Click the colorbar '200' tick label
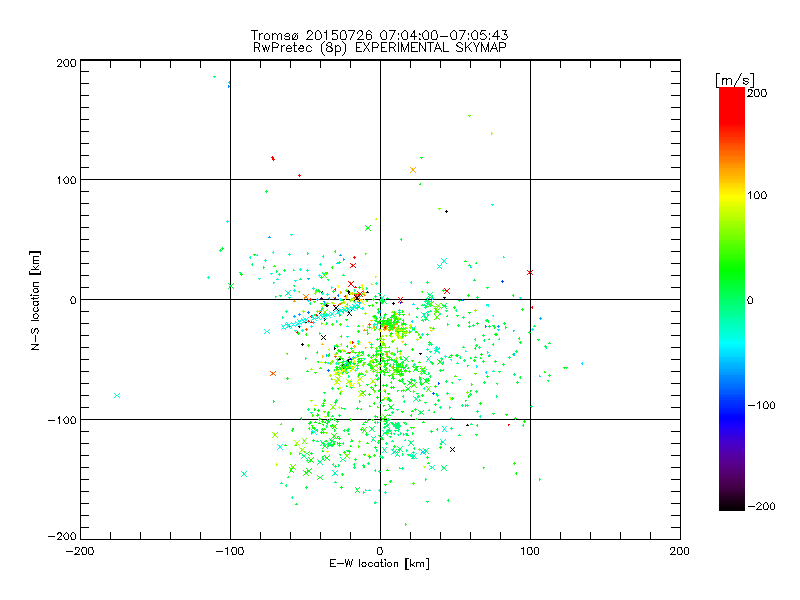Viewport: 800px width, 600px height. point(757,93)
